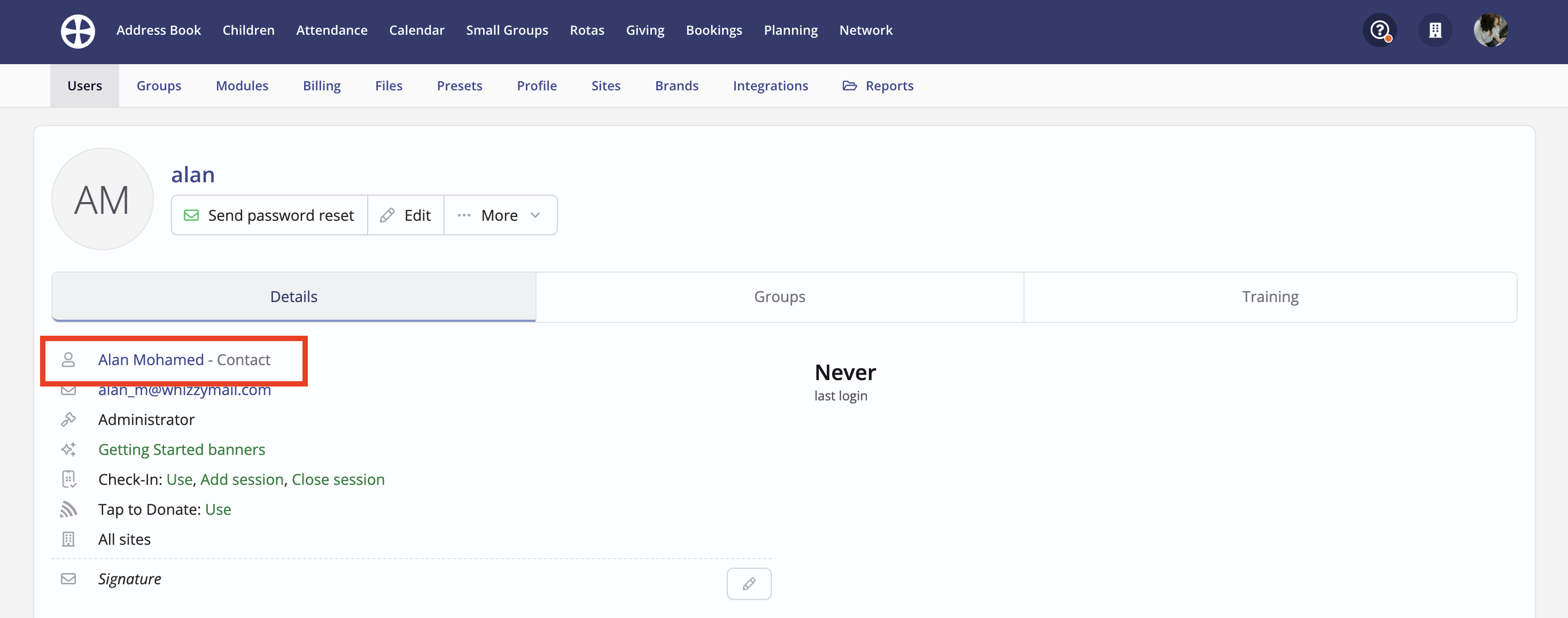The width and height of the screenshot is (1568, 618).
Task: Open the help question mark icon
Action: click(x=1379, y=30)
